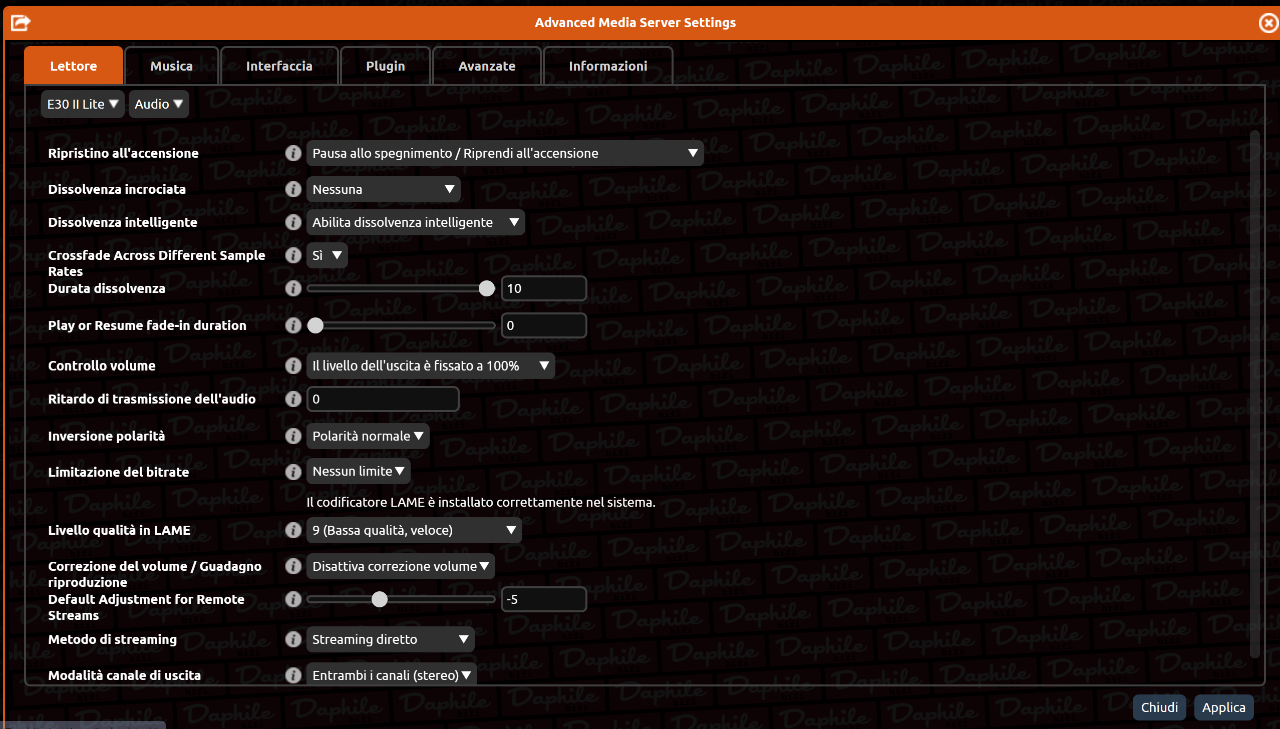Show info for Inversione polarità
The image size is (1280, 729).
tap(293, 436)
